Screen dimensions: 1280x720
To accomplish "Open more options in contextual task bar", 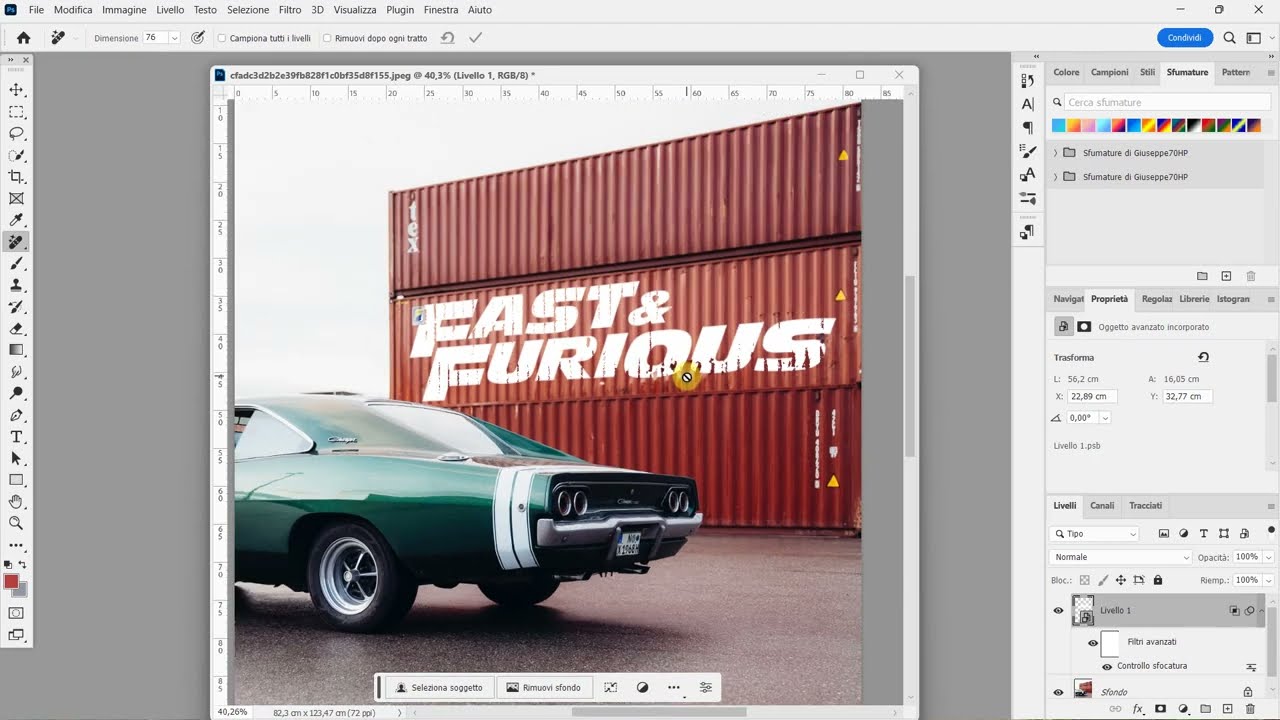I will pyautogui.click(x=674, y=688).
